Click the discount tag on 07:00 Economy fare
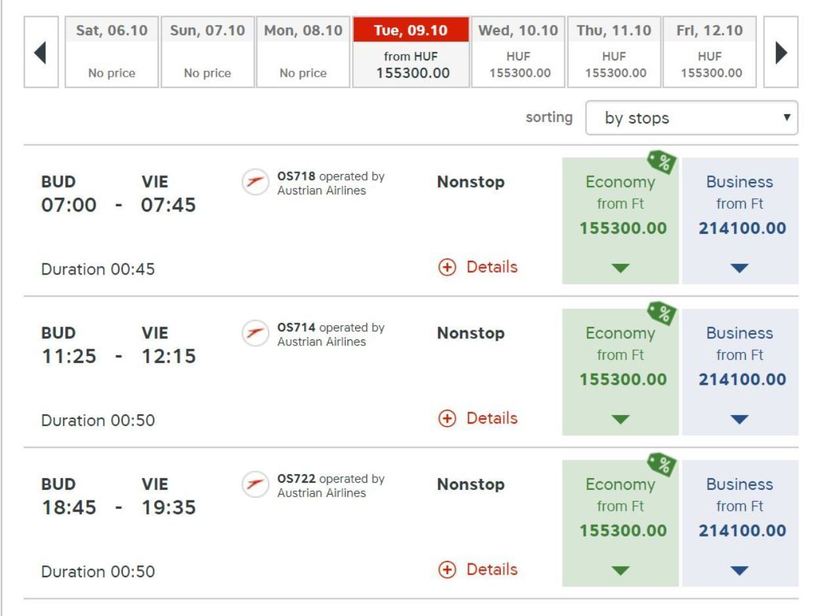 [661, 162]
